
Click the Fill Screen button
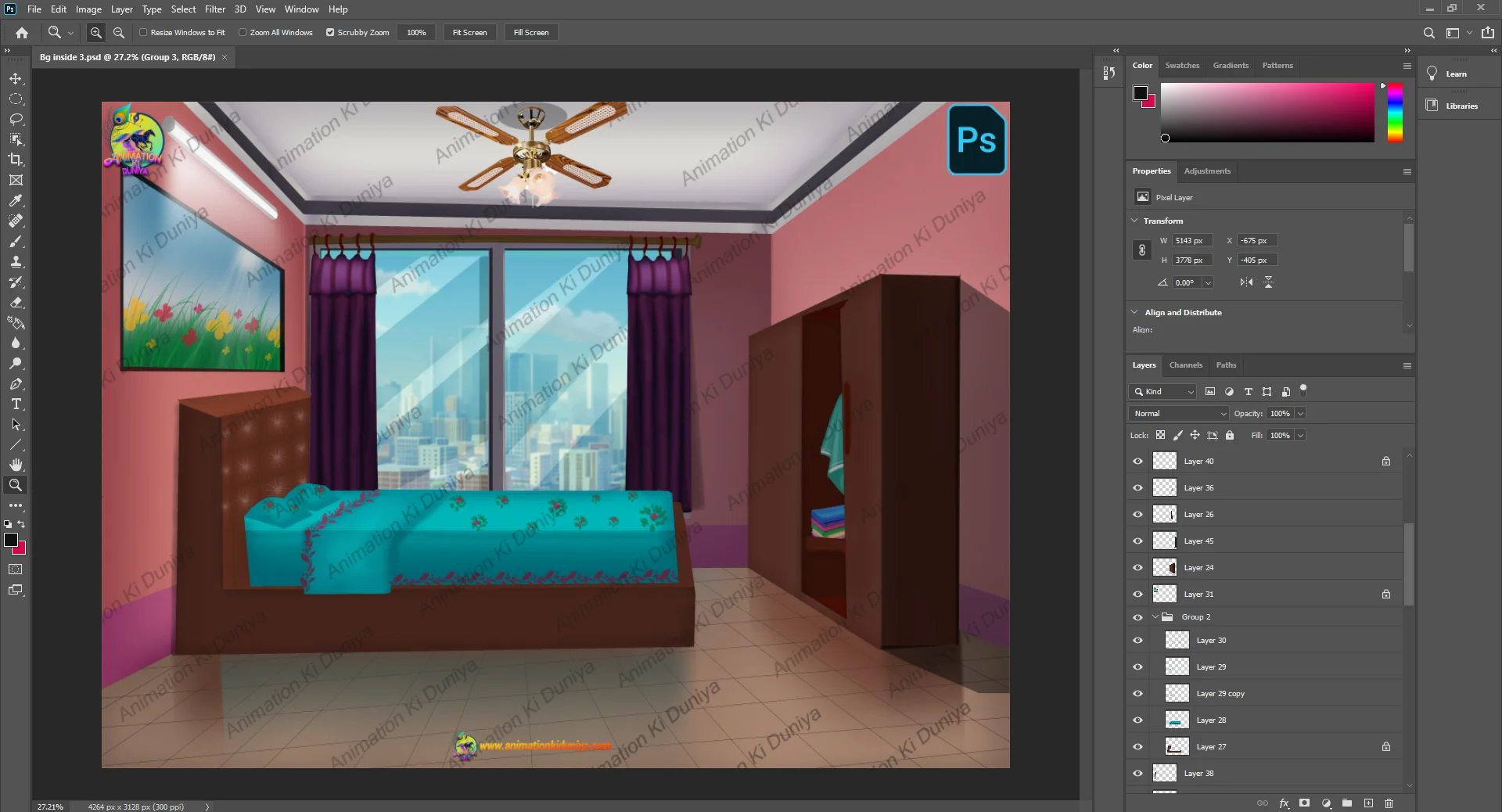530,33
